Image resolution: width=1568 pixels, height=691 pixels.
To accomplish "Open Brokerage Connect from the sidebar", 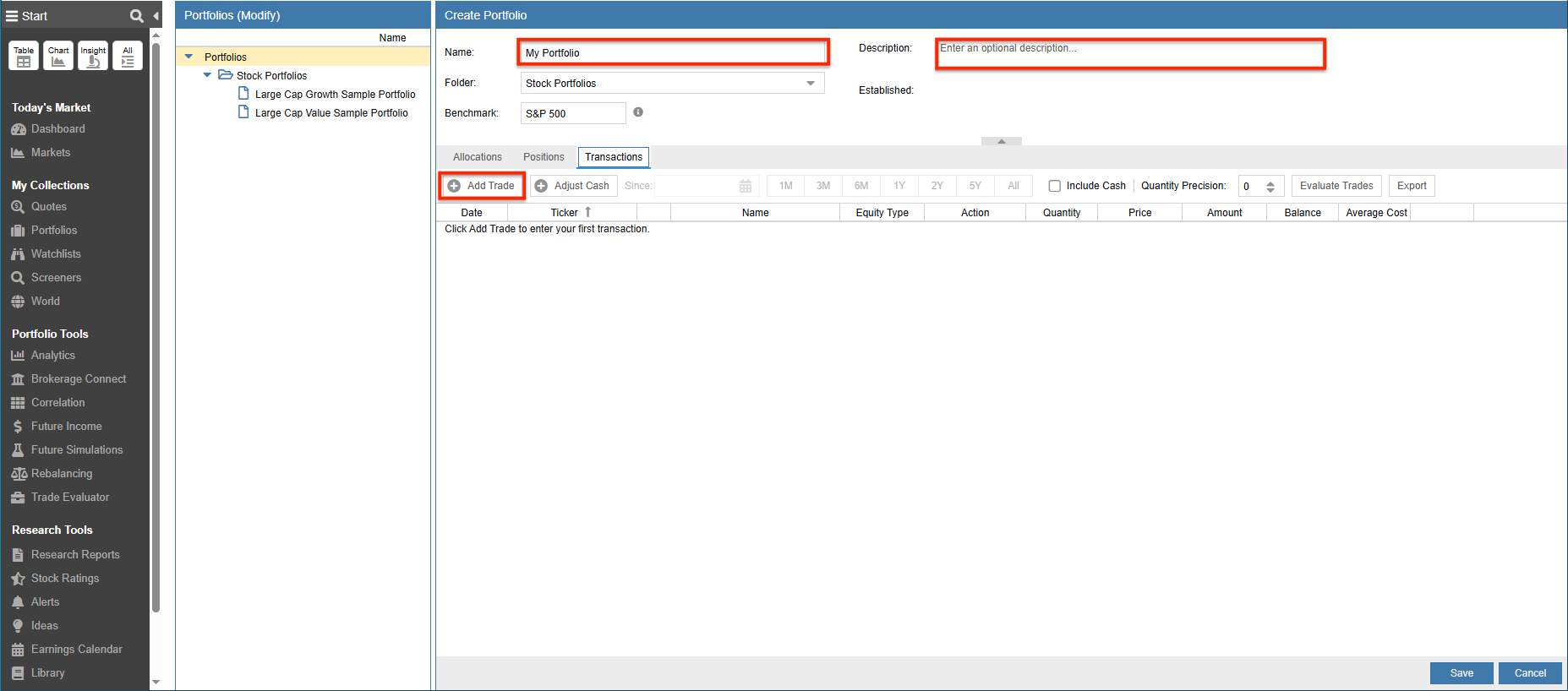I will [78, 379].
